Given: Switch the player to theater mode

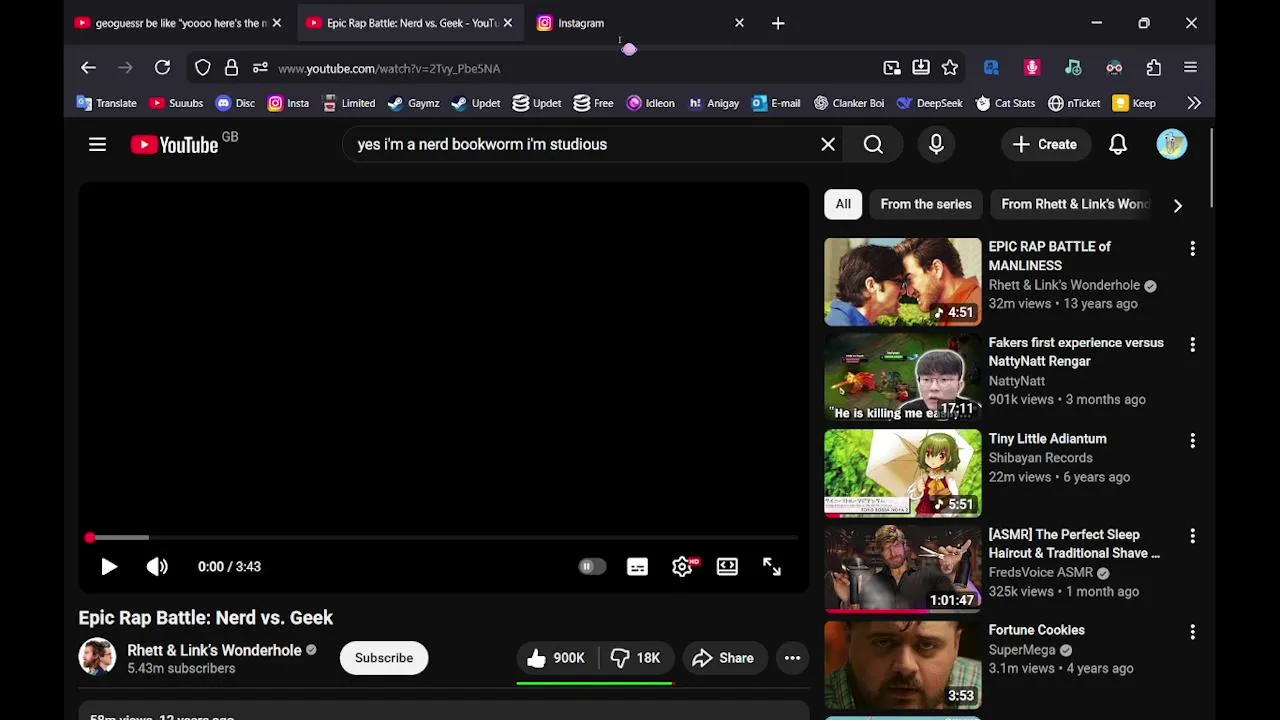Looking at the screenshot, I should 727,567.
